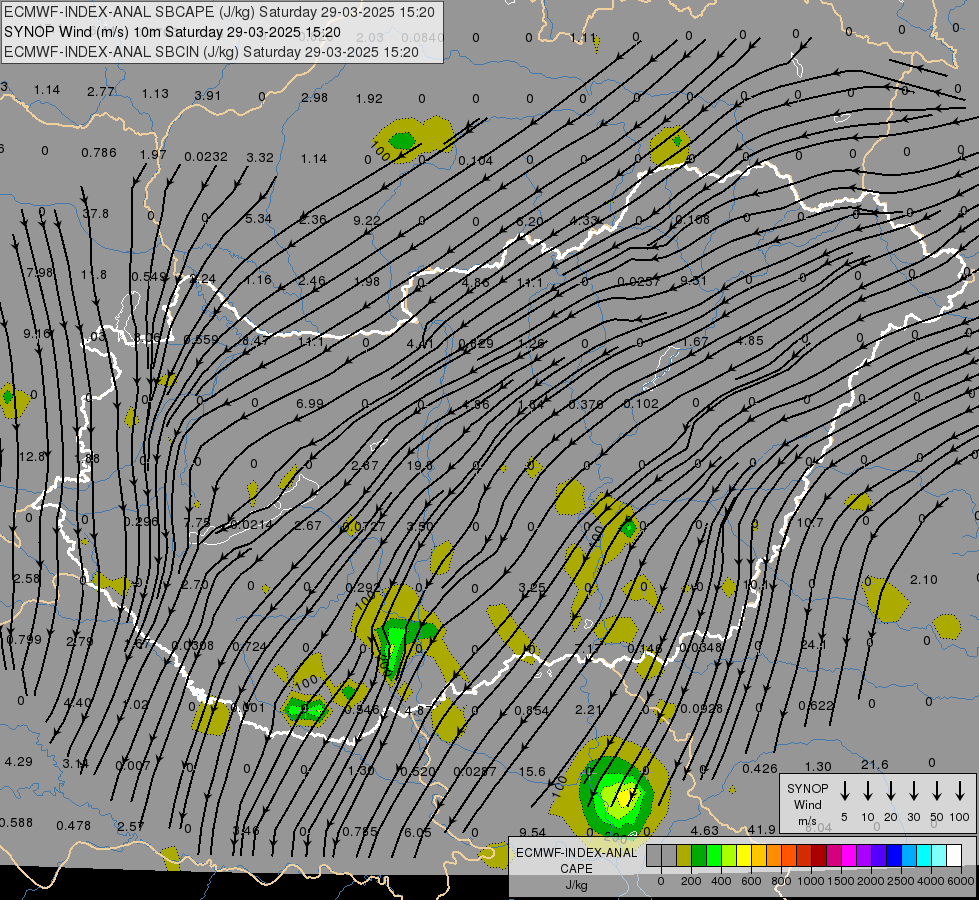Click the wind legend arrow for 30 m/s

tap(913, 791)
